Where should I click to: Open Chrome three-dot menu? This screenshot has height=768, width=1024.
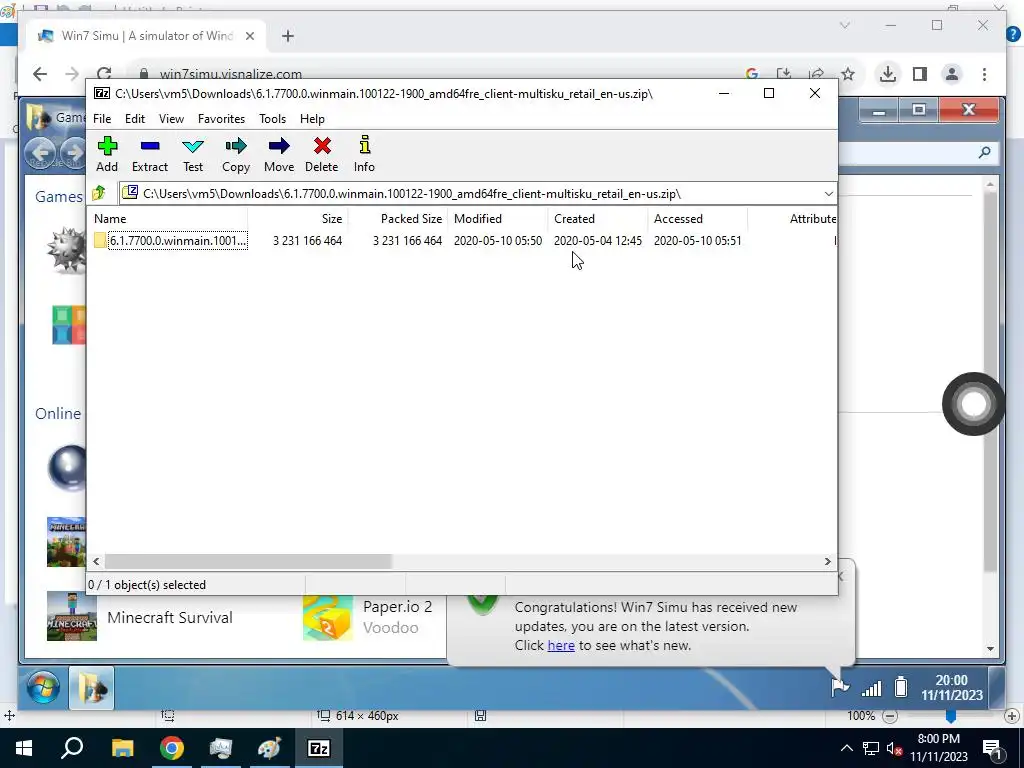pos(984,74)
